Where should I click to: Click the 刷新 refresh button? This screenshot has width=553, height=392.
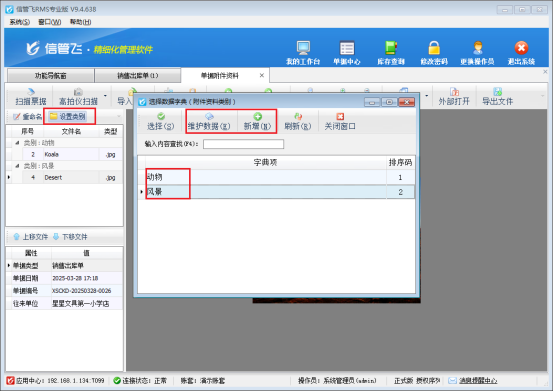(298, 121)
